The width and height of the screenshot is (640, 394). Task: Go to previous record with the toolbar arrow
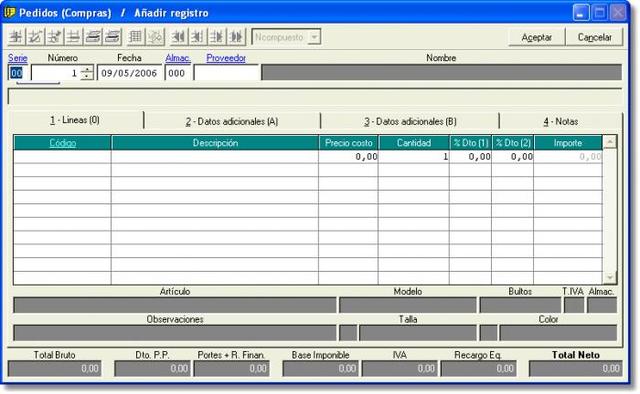click(x=197, y=37)
